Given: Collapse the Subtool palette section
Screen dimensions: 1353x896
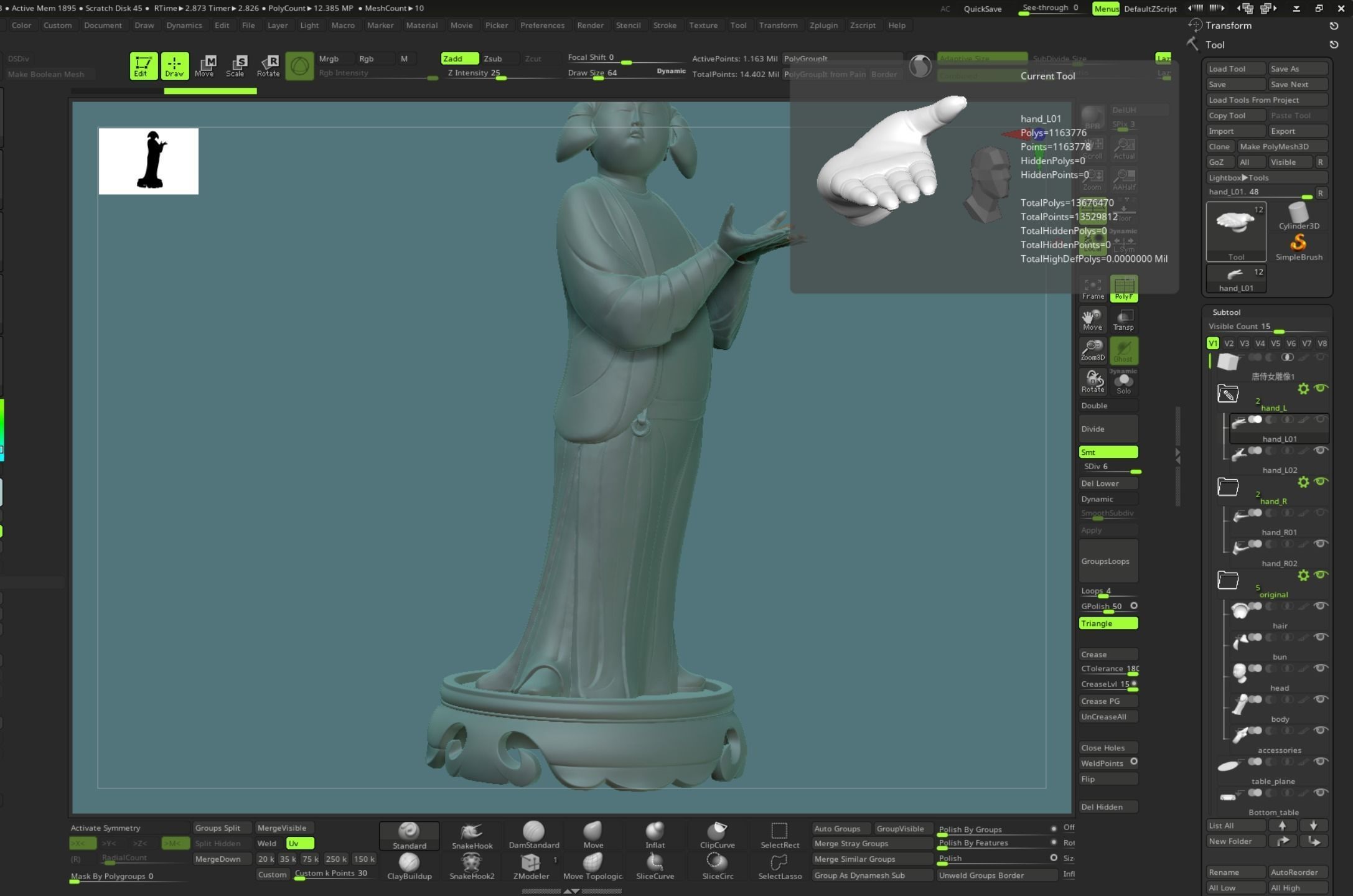Looking at the screenshot, I should coord(1226,312).
